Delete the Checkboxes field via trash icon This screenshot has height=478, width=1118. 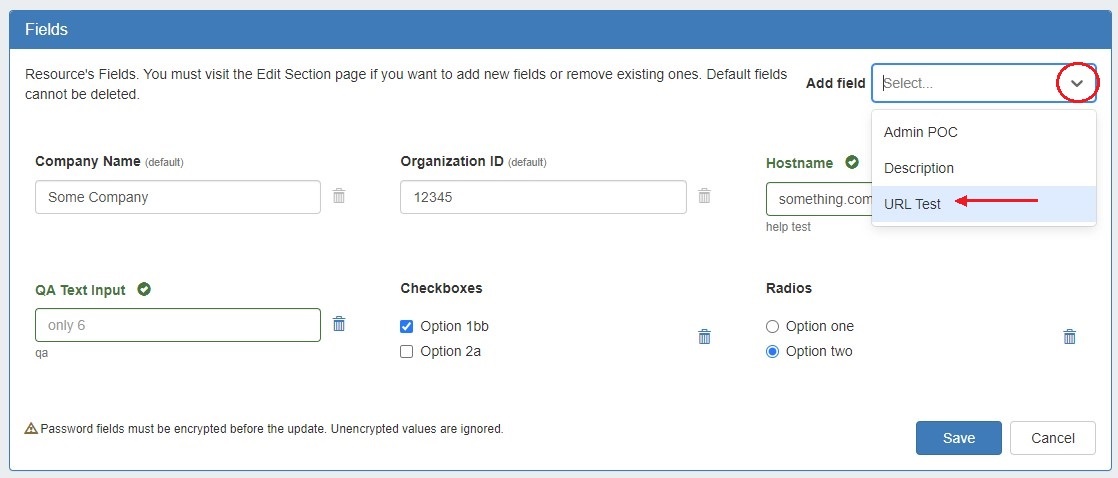[704, 337]
